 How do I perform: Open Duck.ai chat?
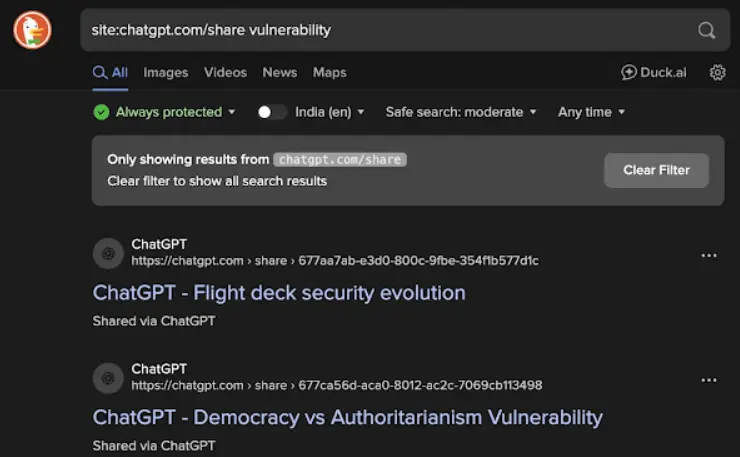[x=655, y=72]
